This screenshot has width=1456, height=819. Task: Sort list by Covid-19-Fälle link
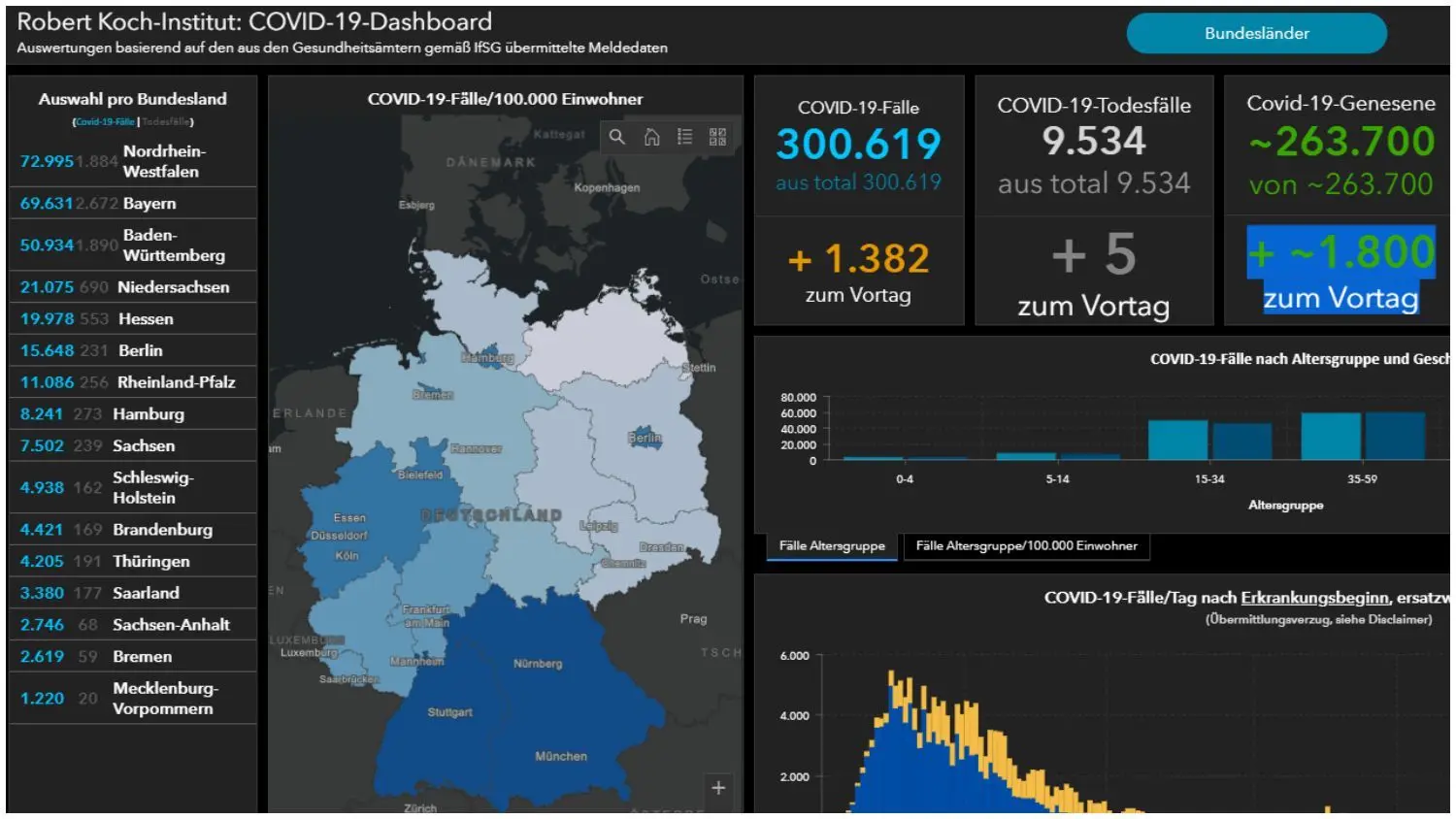coord(106,122)
